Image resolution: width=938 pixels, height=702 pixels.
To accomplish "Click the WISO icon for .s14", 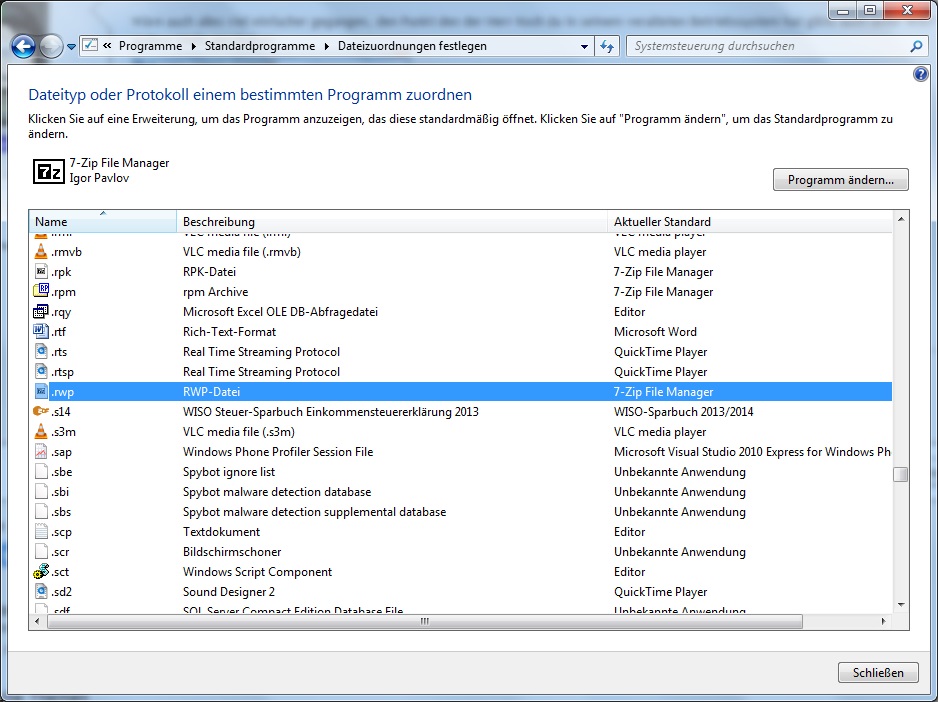I will 40,411.
